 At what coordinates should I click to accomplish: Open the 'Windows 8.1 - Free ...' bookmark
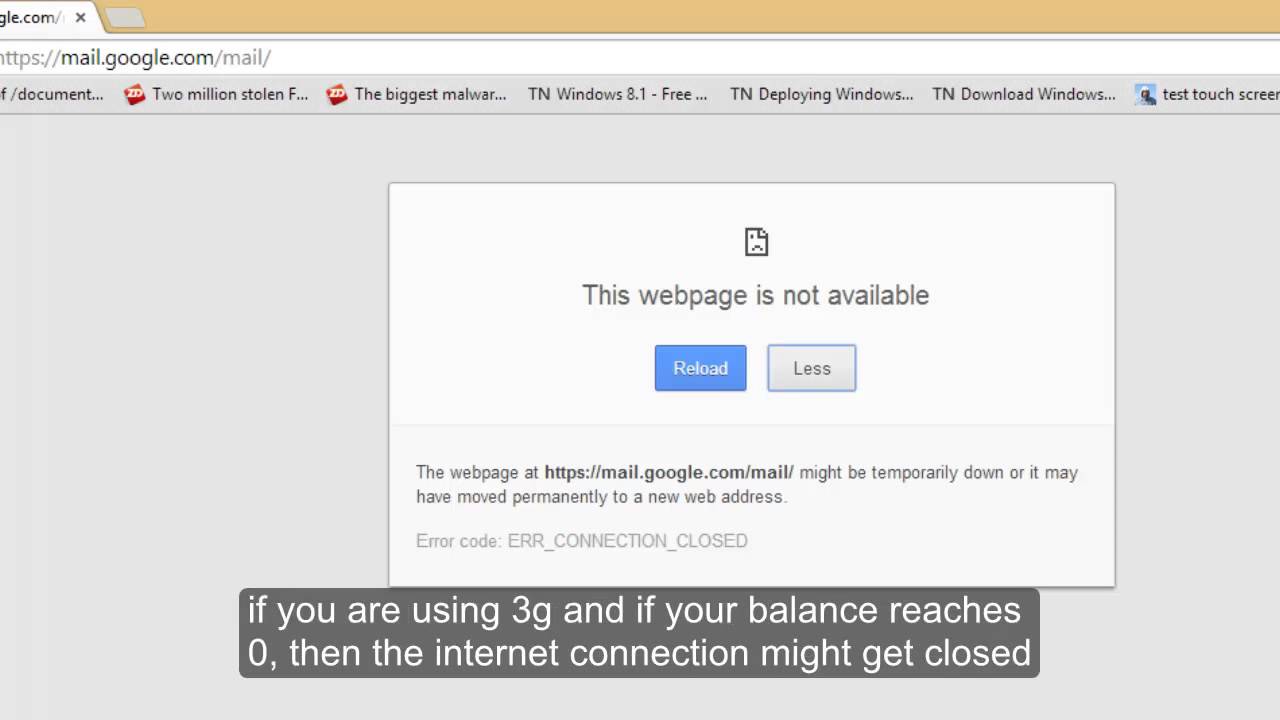pyautogui.click(x=618, y=94)
